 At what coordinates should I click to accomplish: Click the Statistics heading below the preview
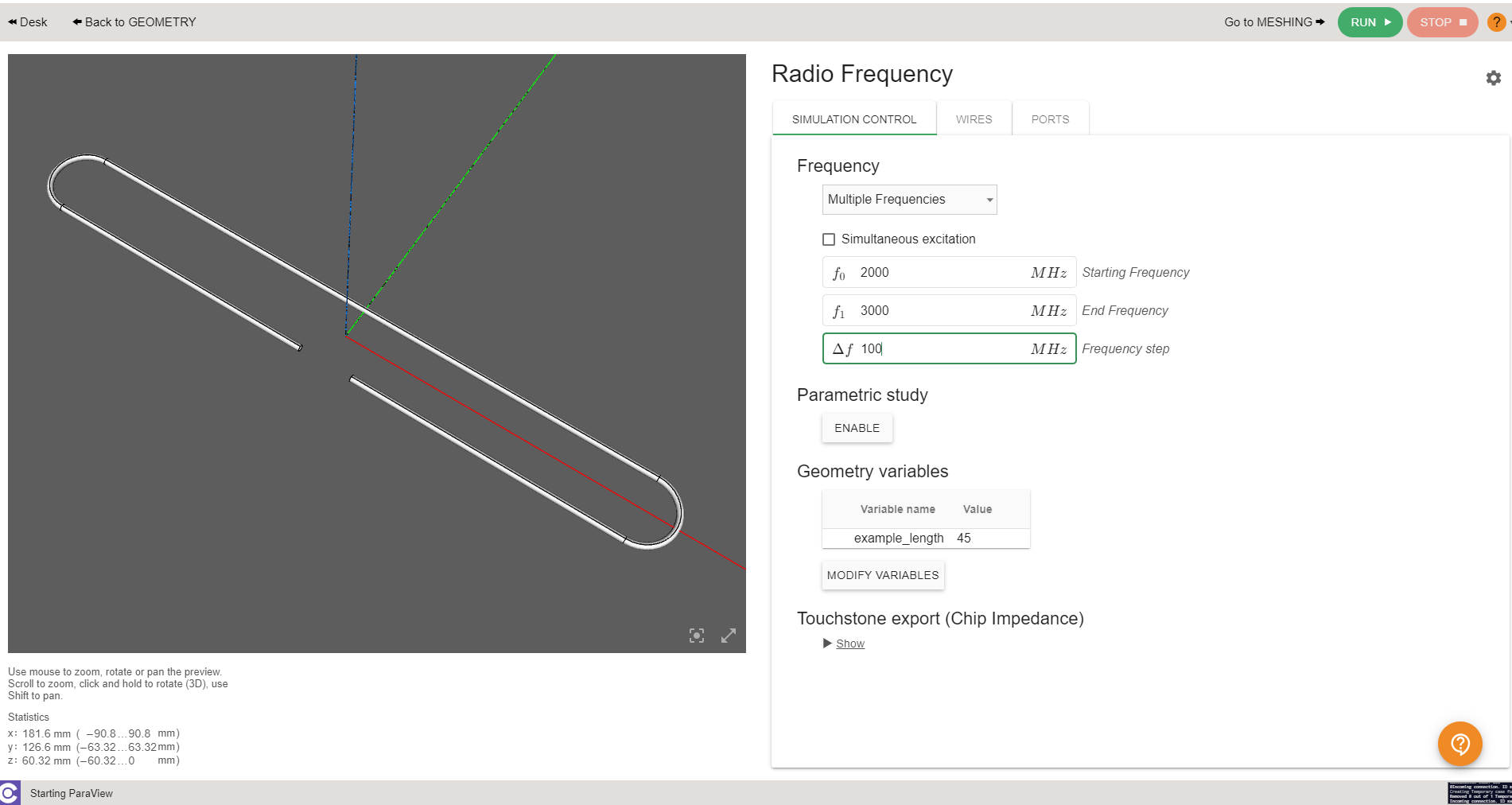coord(29,717)
